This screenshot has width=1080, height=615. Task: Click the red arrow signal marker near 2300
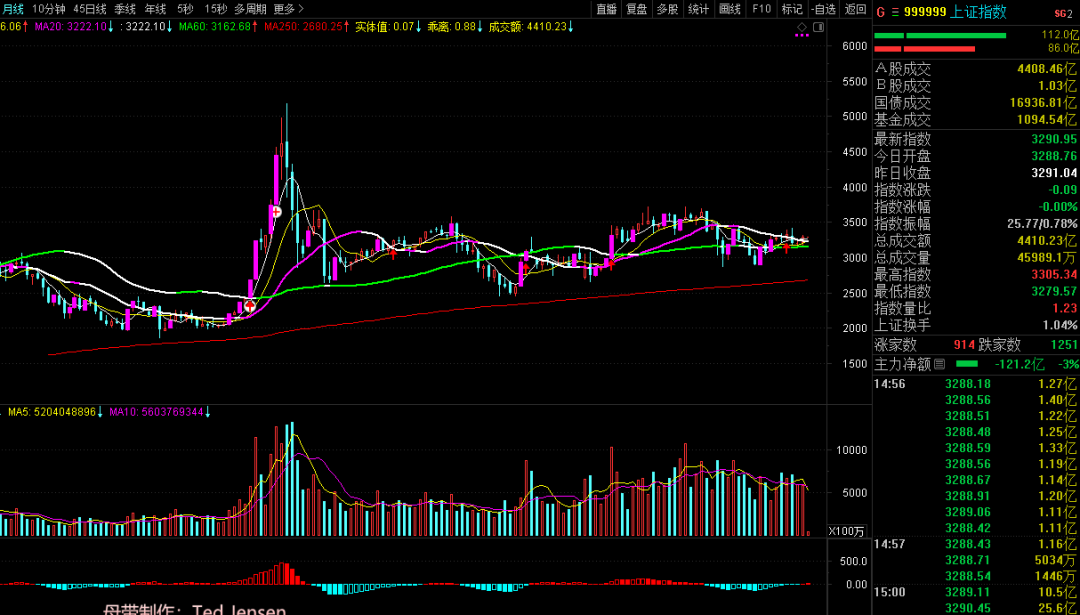click(x=249, y=305)
